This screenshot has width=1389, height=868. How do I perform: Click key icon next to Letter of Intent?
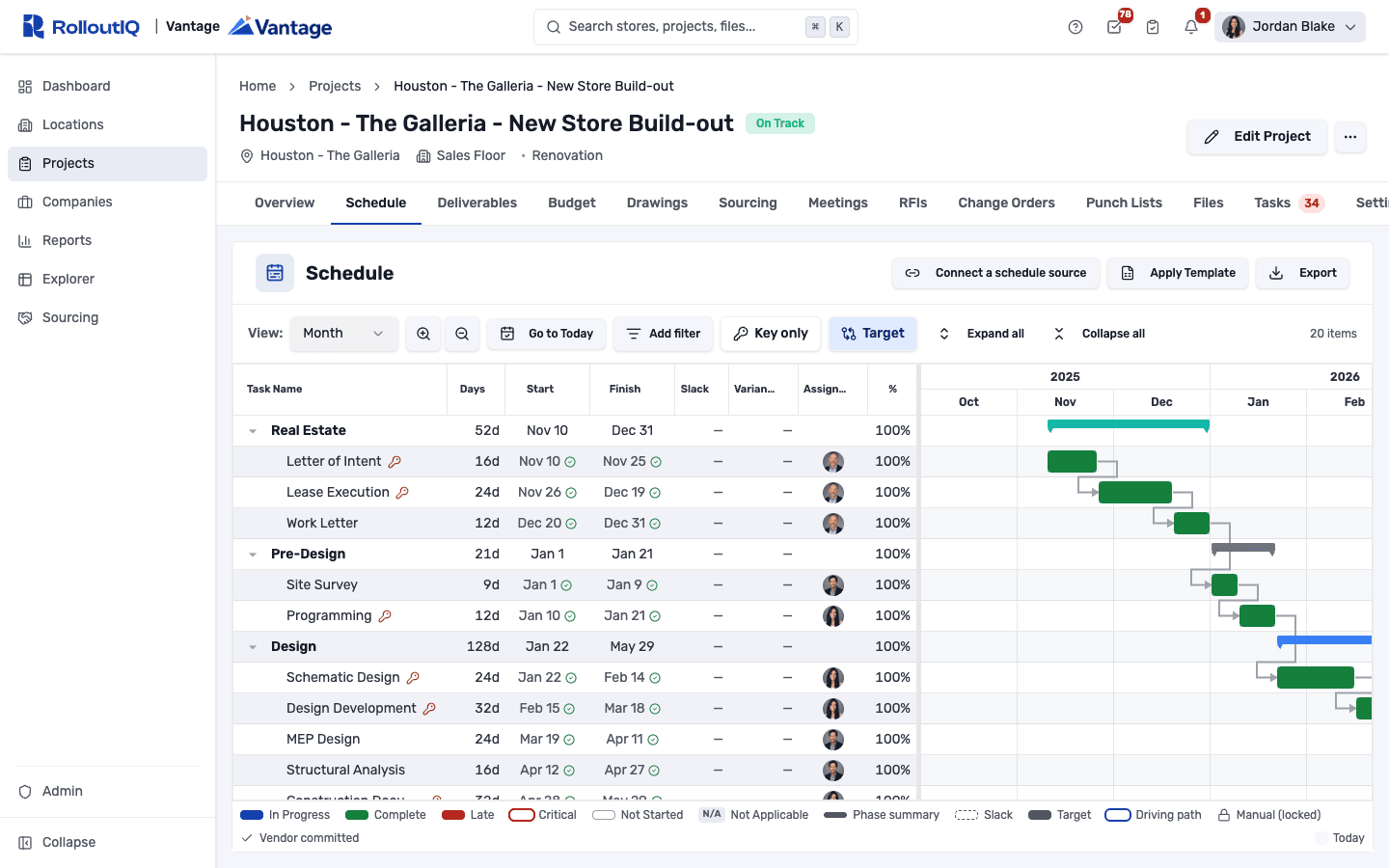pyautogui.click(x=395, y=462)
